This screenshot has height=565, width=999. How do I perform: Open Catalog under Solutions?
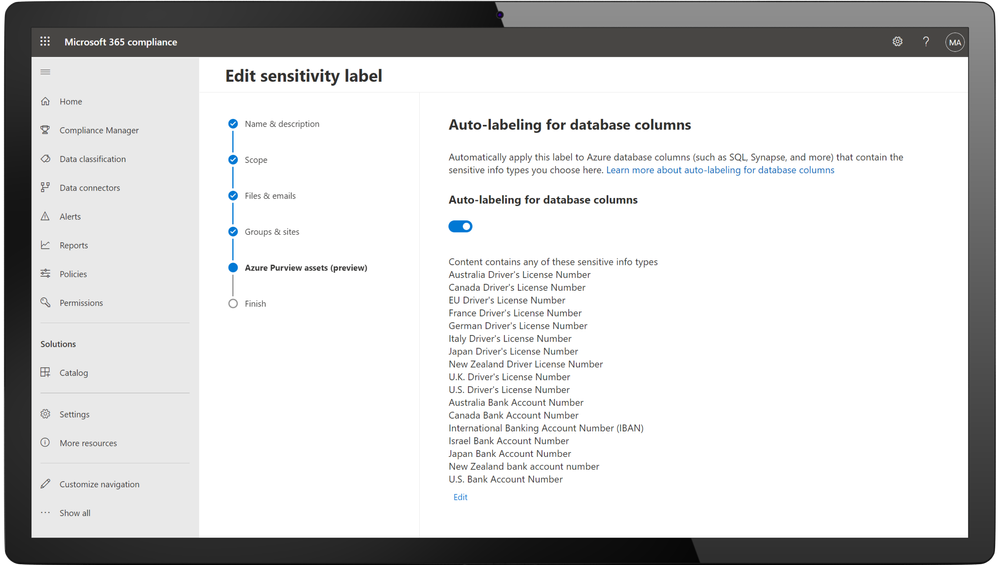point(74,373)
